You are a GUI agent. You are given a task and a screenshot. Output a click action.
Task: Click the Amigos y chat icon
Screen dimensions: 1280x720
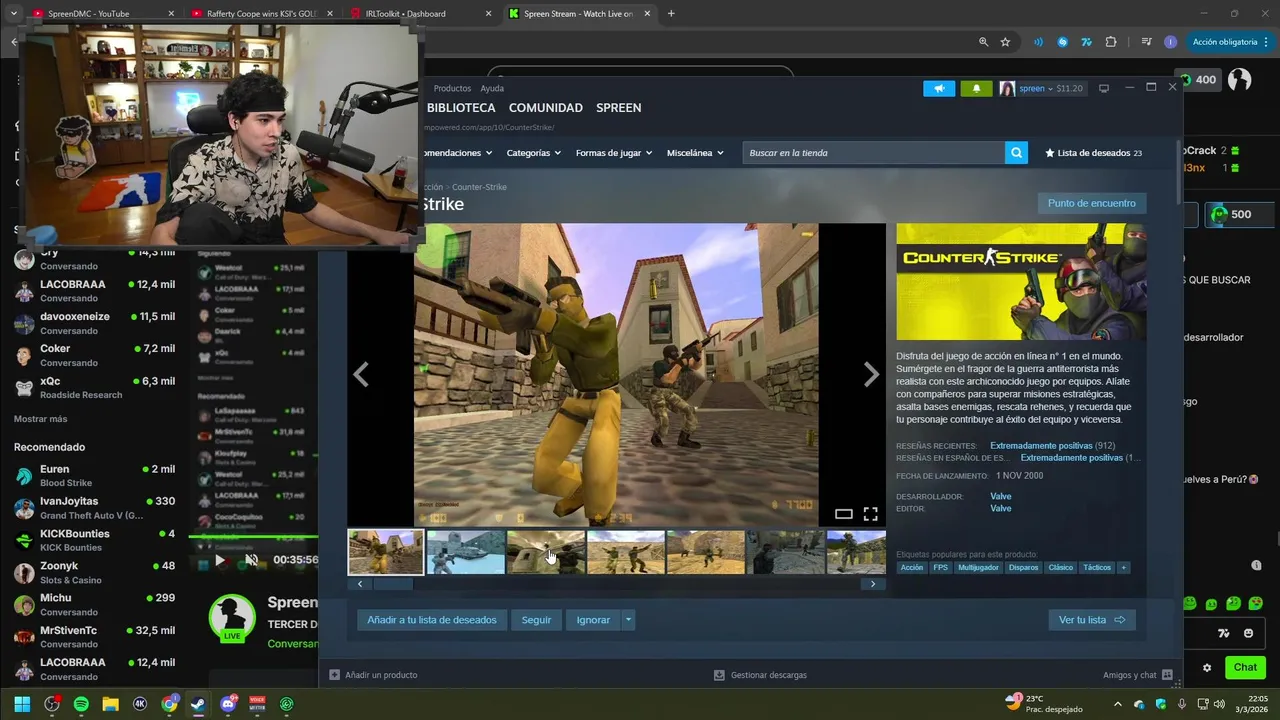[x=1168, y=675]
